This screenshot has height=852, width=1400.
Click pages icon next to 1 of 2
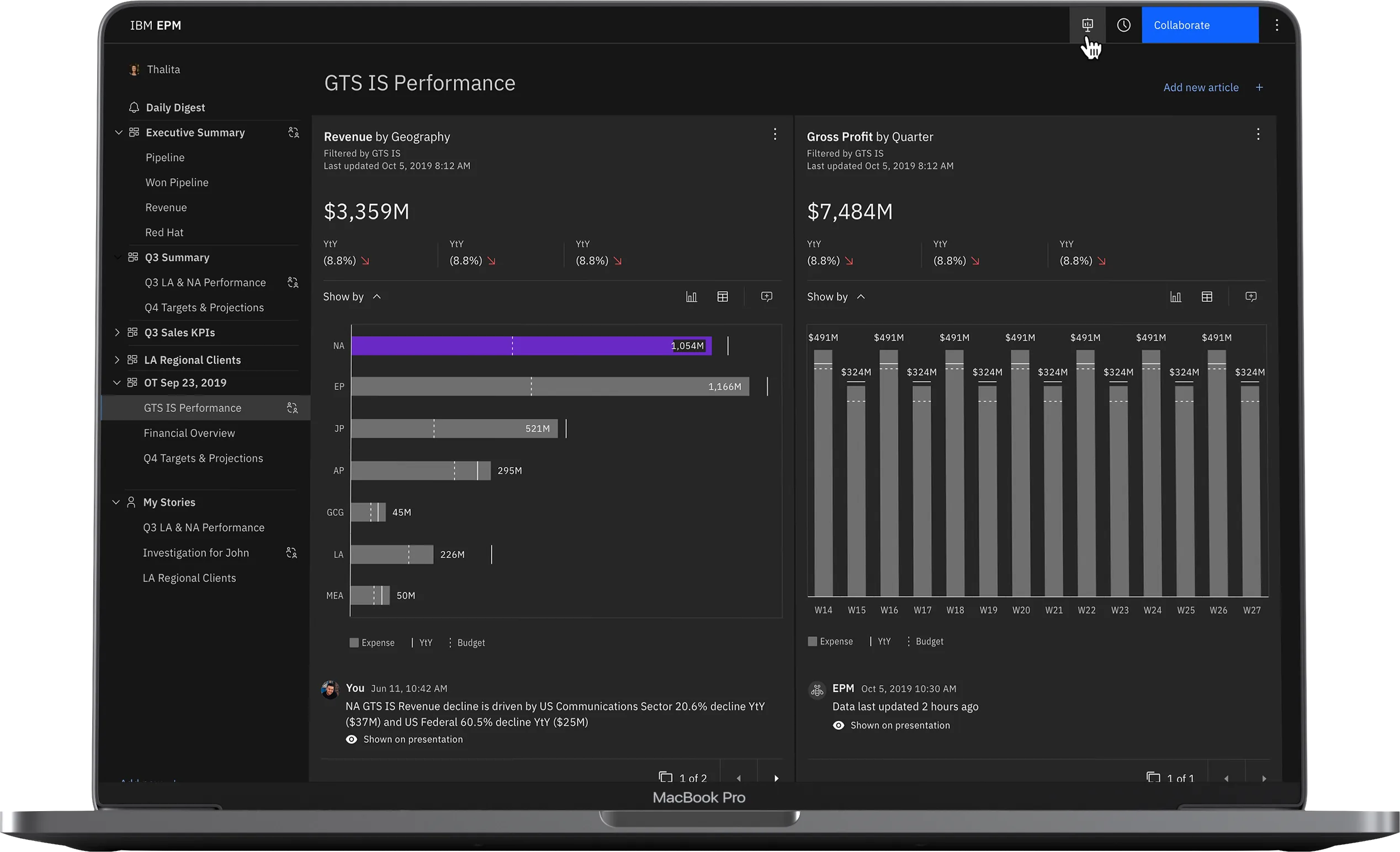[665, 776]
